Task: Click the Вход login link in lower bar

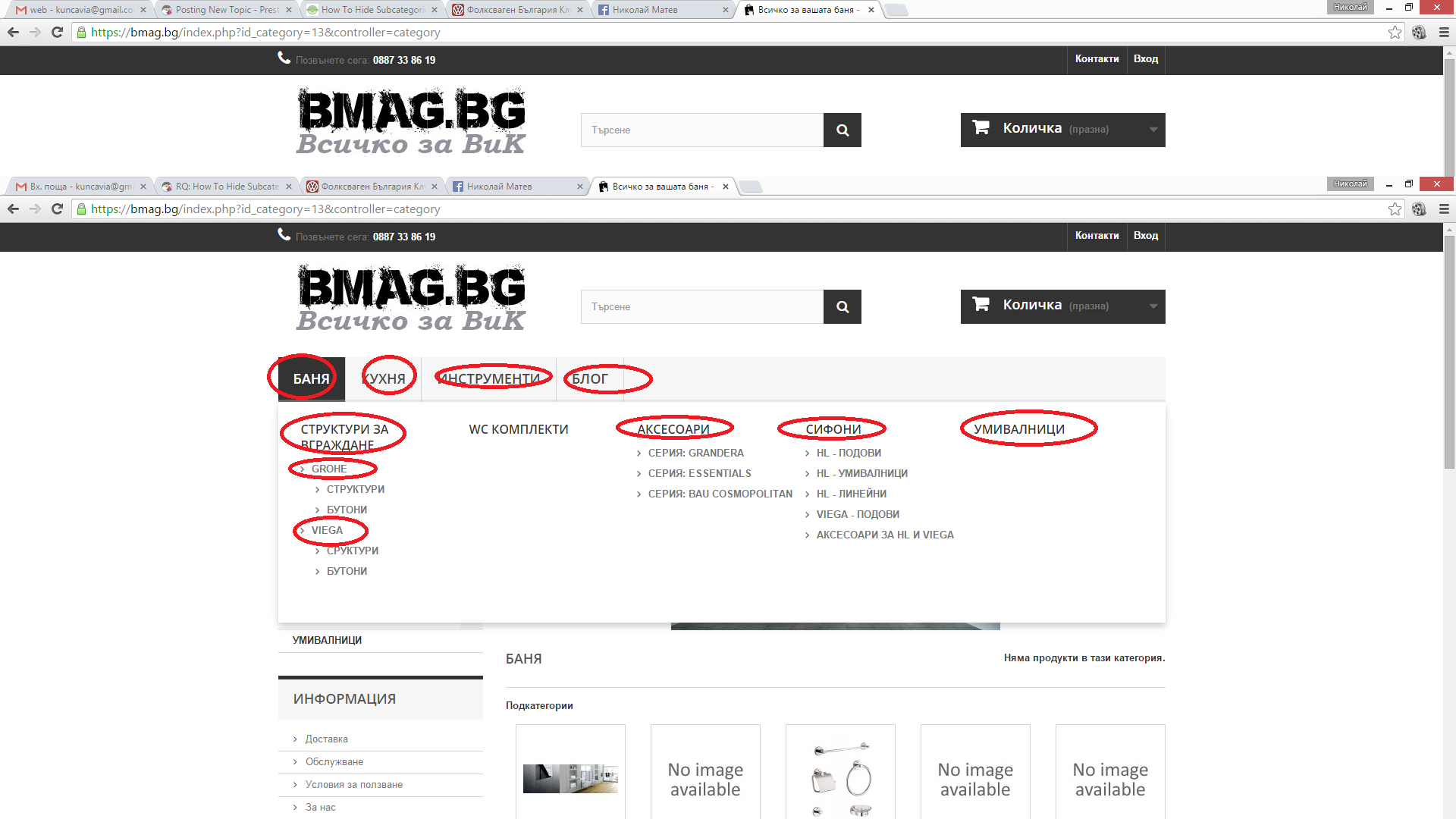Action: 1145,236
